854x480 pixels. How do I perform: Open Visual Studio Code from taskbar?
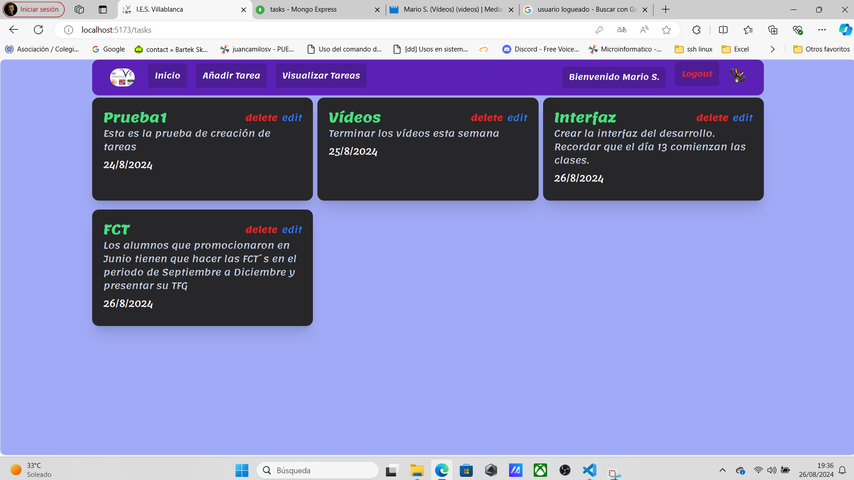click(589, 470)
